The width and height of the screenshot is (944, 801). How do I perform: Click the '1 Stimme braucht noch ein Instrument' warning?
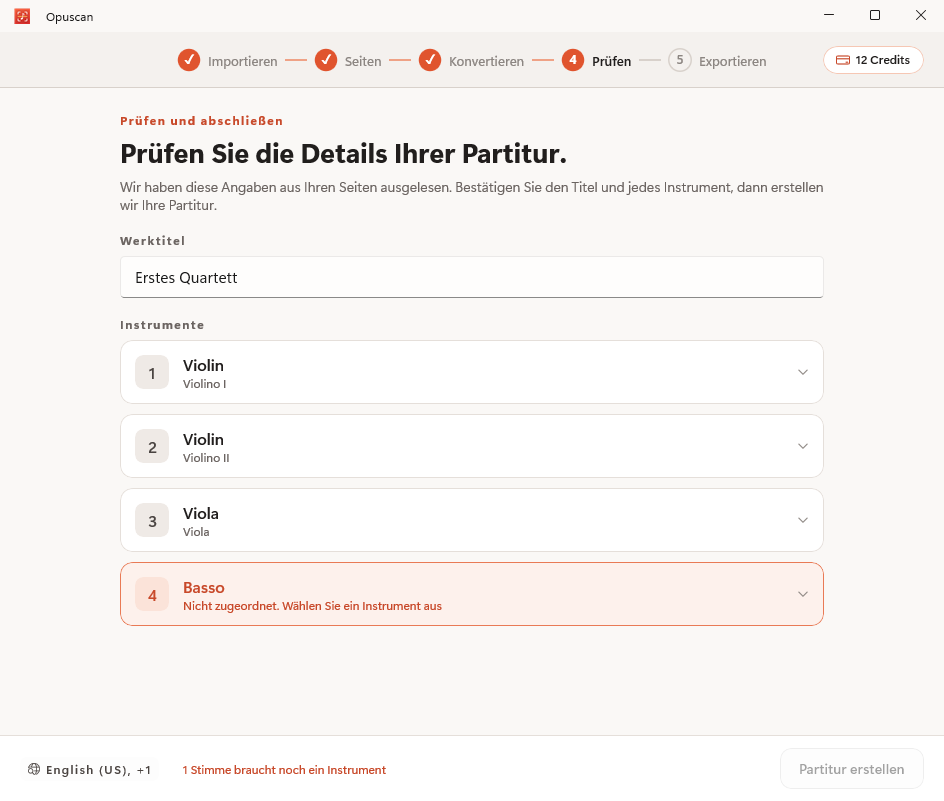pyautogui.click(x=284, y=770)
